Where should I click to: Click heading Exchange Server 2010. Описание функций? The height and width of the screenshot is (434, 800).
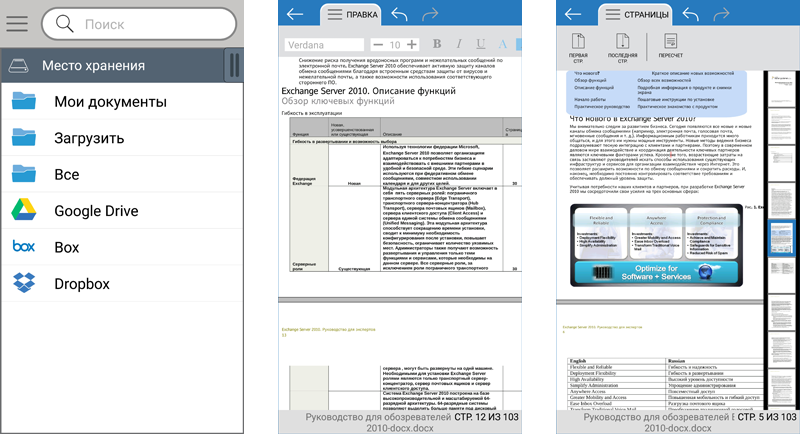(x=368, y=91)
